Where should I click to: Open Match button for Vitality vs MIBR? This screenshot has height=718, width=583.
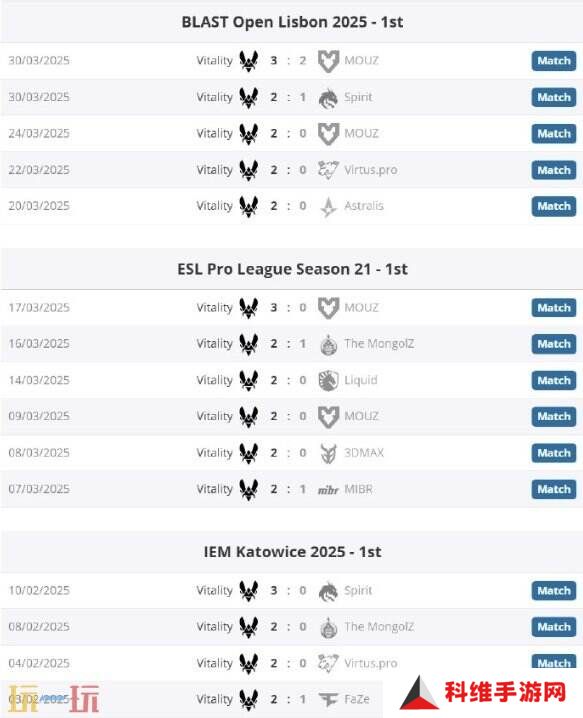coord(554,490)
